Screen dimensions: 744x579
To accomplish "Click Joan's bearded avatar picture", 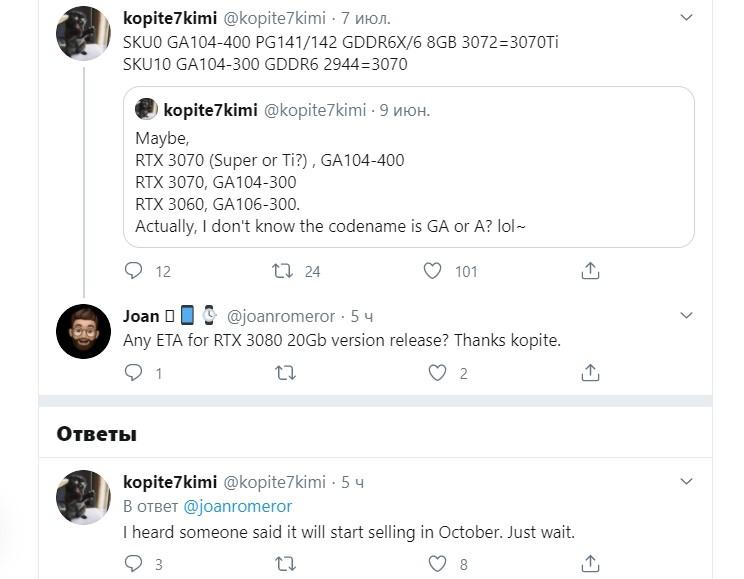I will pyautogui.click(x=83, y=331).
